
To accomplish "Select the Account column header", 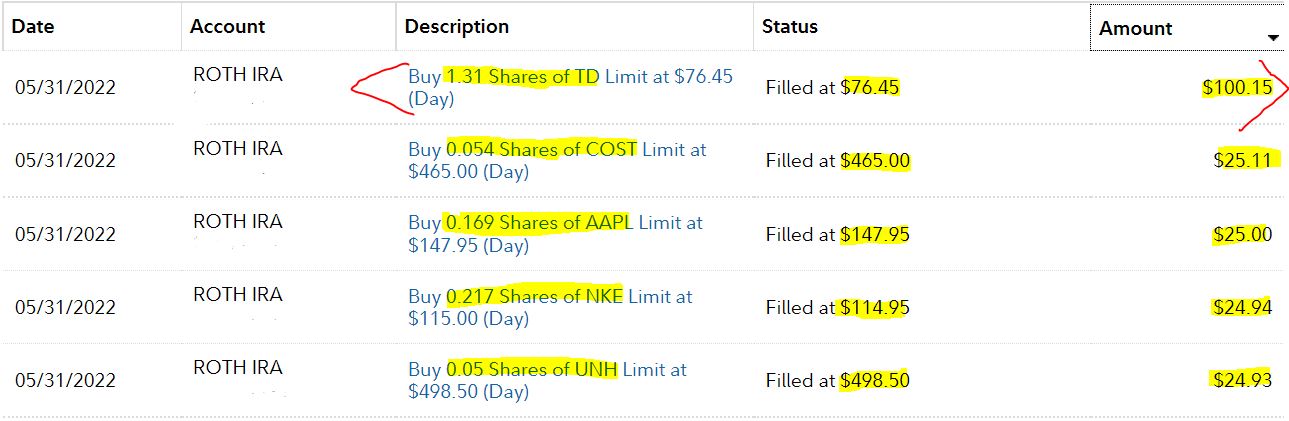I will pyautogui.click(x=228, y=27).
